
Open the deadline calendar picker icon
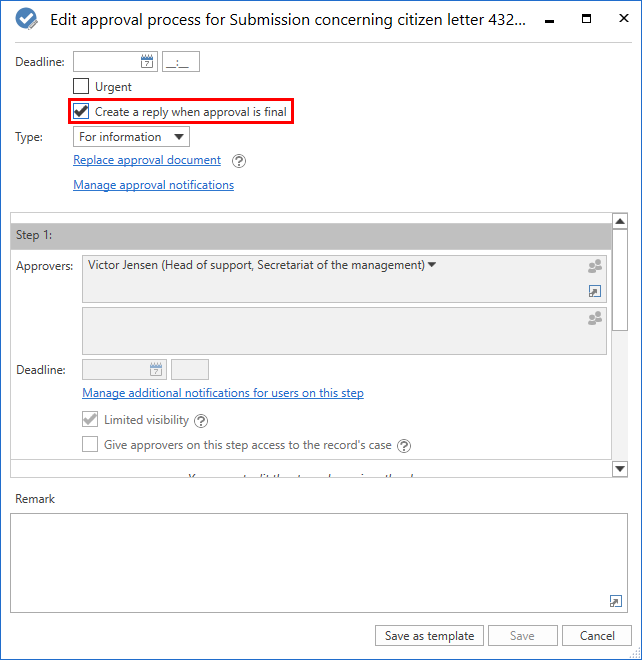[147, 62]
